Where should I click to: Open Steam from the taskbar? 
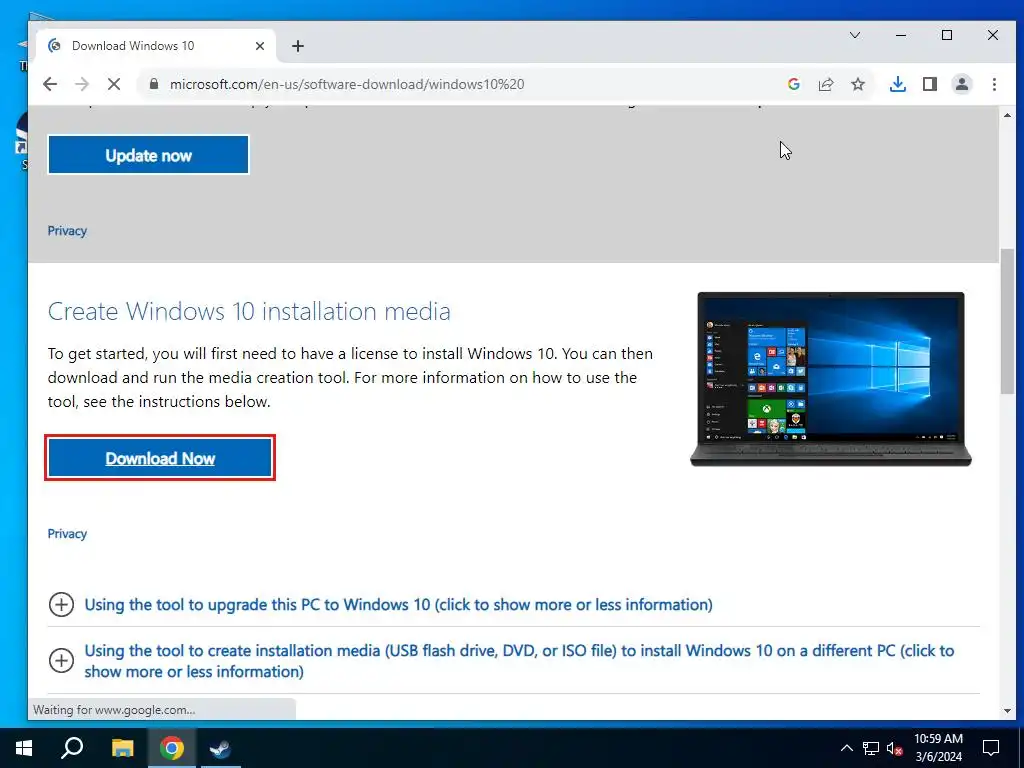220,748
